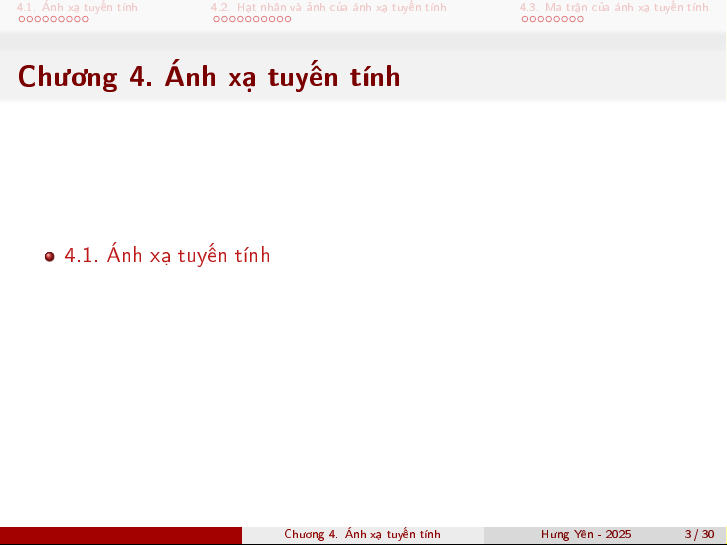Click the footer chapter title text
The width and height of the screenshot is (727, 545).
[362, 535]
